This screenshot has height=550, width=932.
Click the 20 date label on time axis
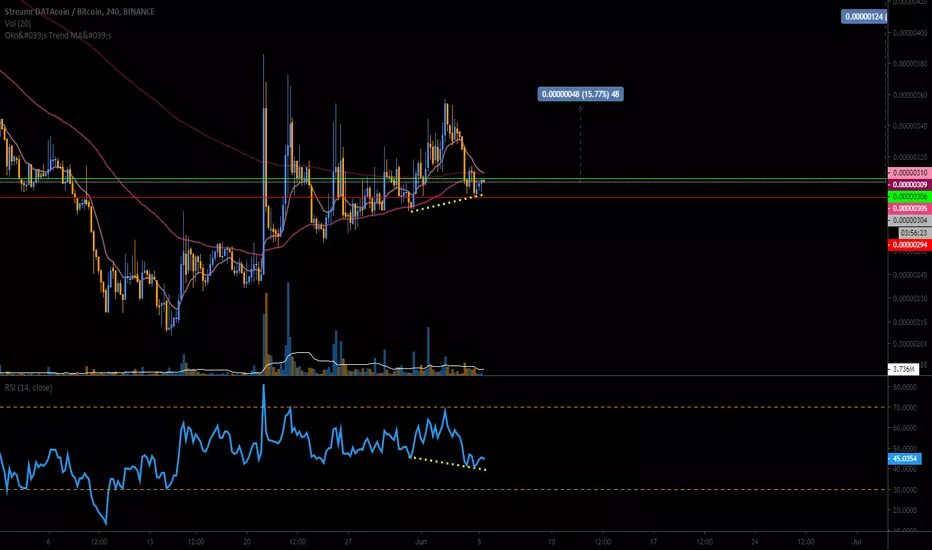[x=247, y=542]
